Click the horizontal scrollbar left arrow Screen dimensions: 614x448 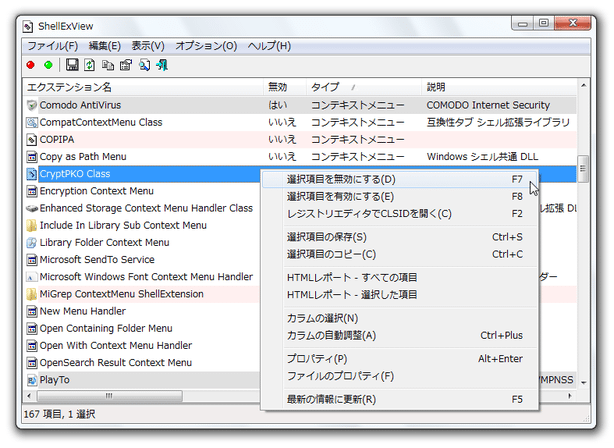[x=29, y=396]
